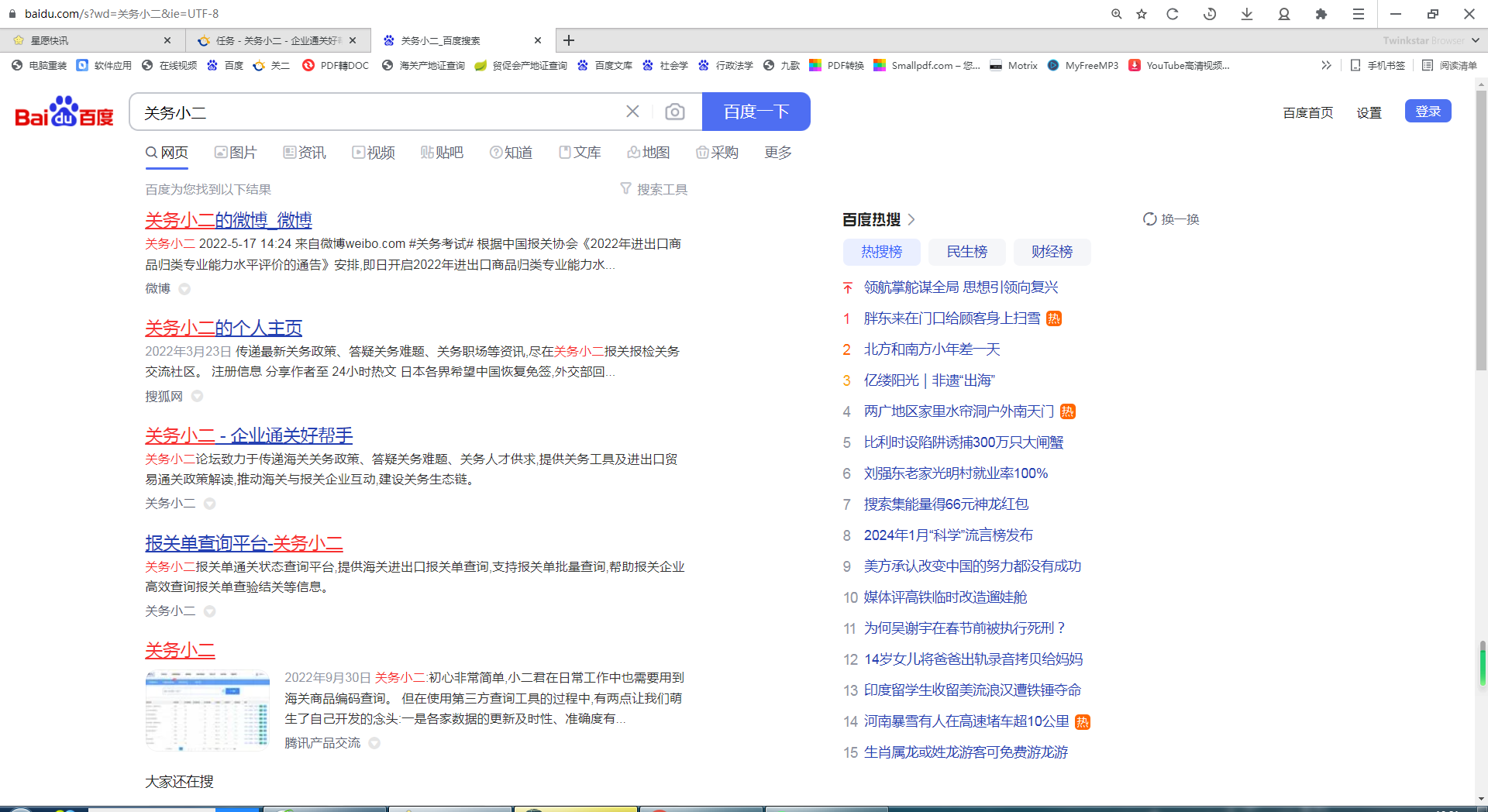The height and width of the screenshot is (812, 1488).
Task: Select the 知道 search category
Action: (511, 153)
